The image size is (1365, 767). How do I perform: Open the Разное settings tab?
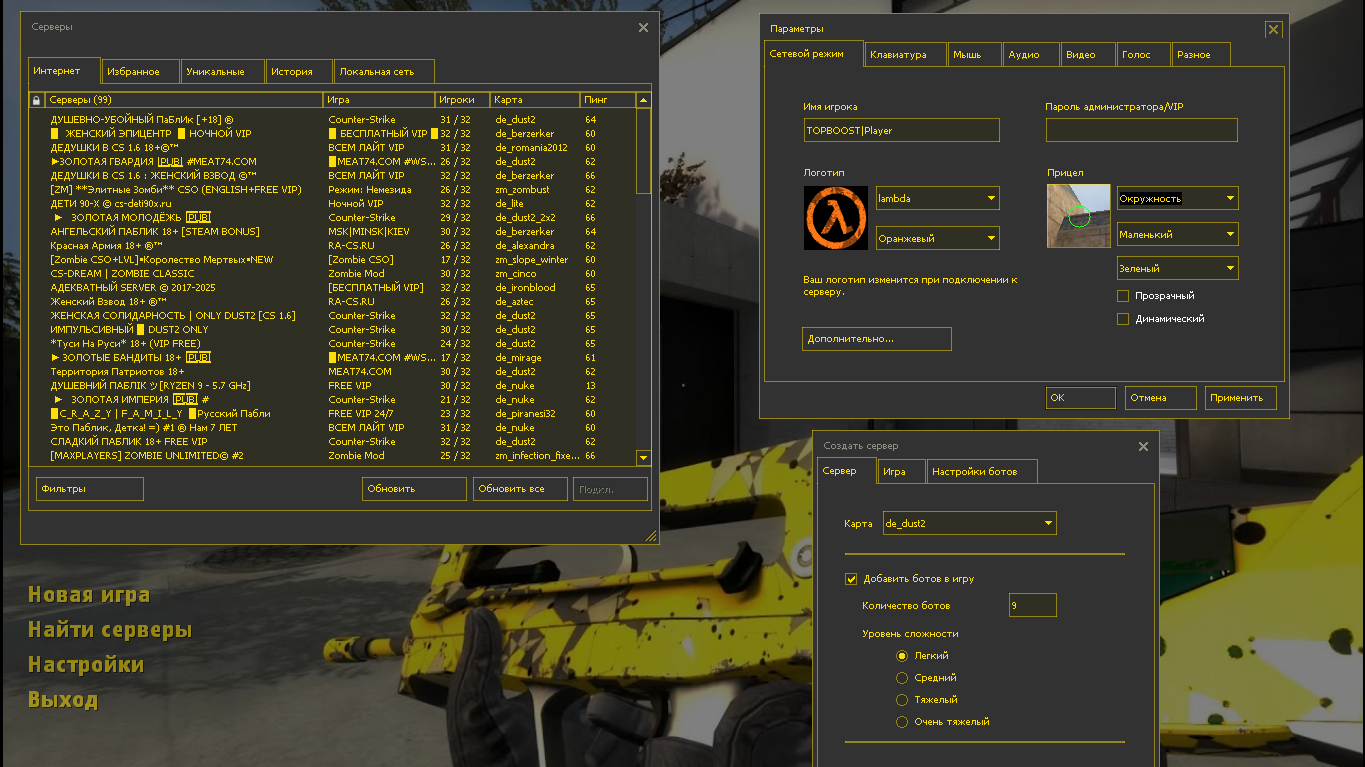click(1200, 54)
